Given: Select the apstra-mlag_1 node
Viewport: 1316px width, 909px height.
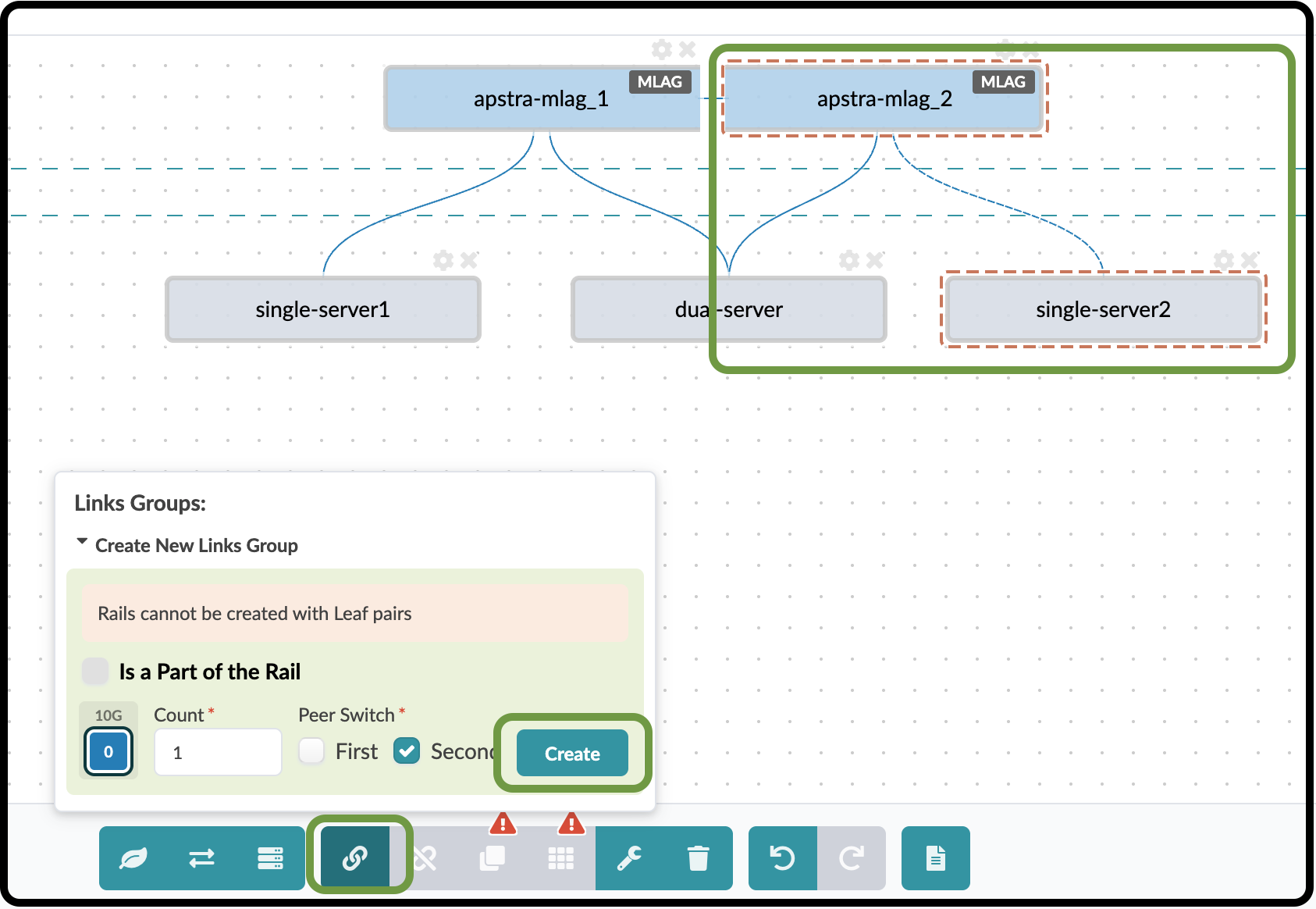Looking at the screenshot, I should [542, 98].
